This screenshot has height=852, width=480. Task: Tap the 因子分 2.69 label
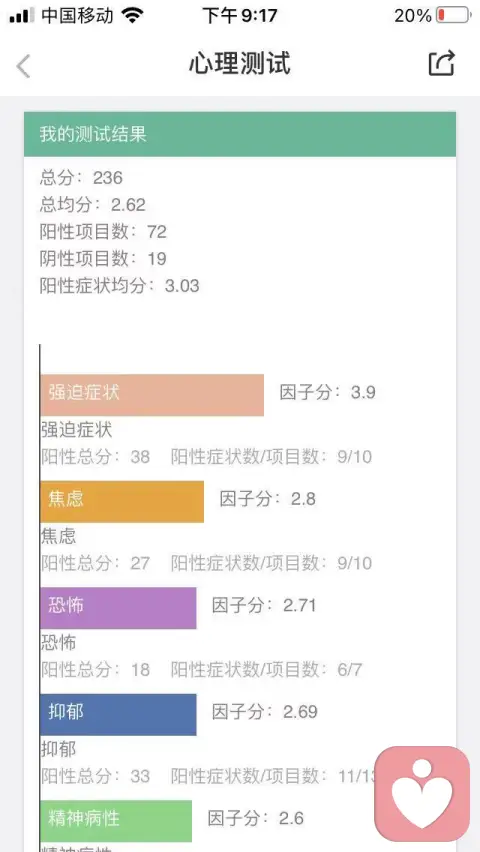265,712
